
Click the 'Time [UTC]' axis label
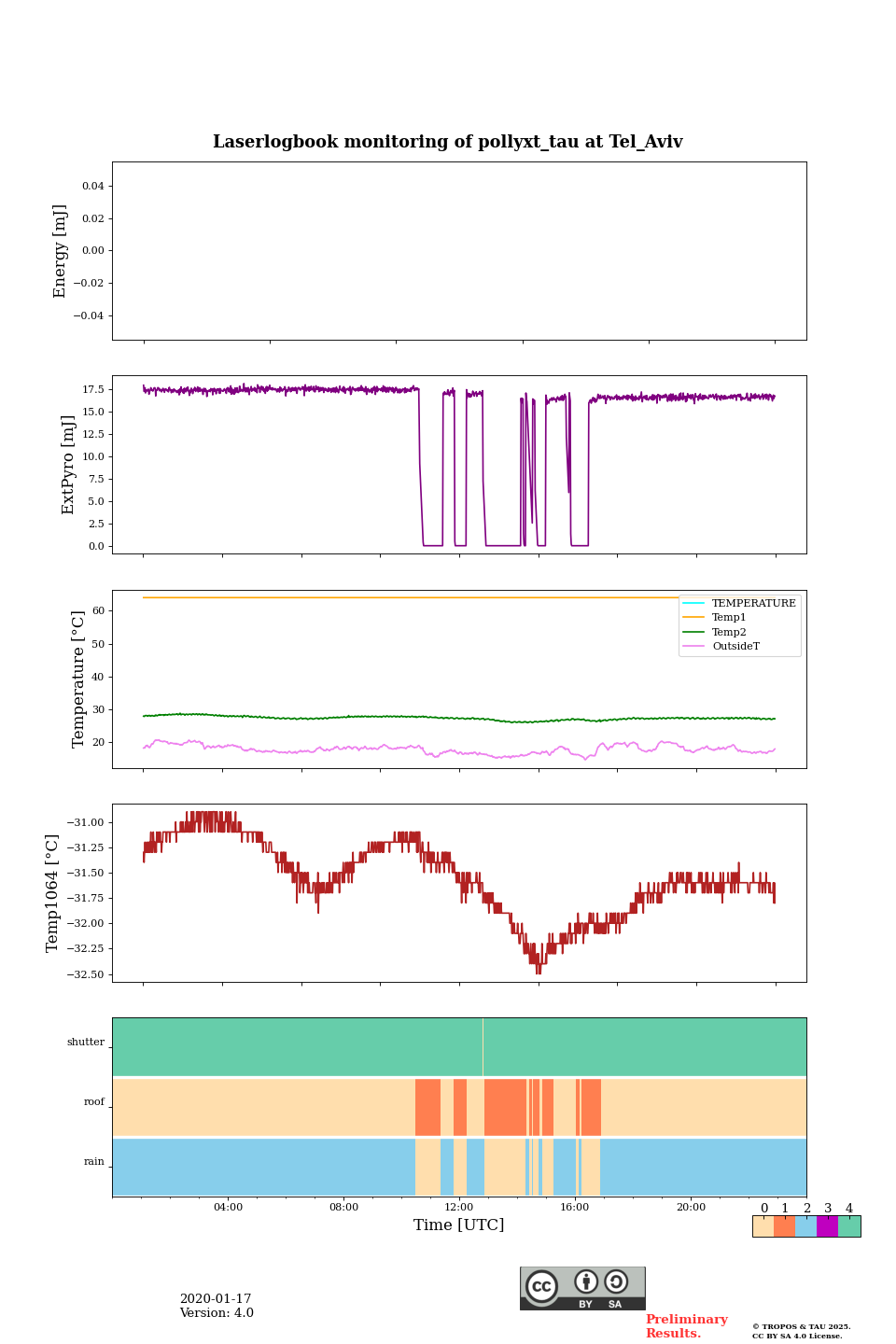coord(459,1225)
